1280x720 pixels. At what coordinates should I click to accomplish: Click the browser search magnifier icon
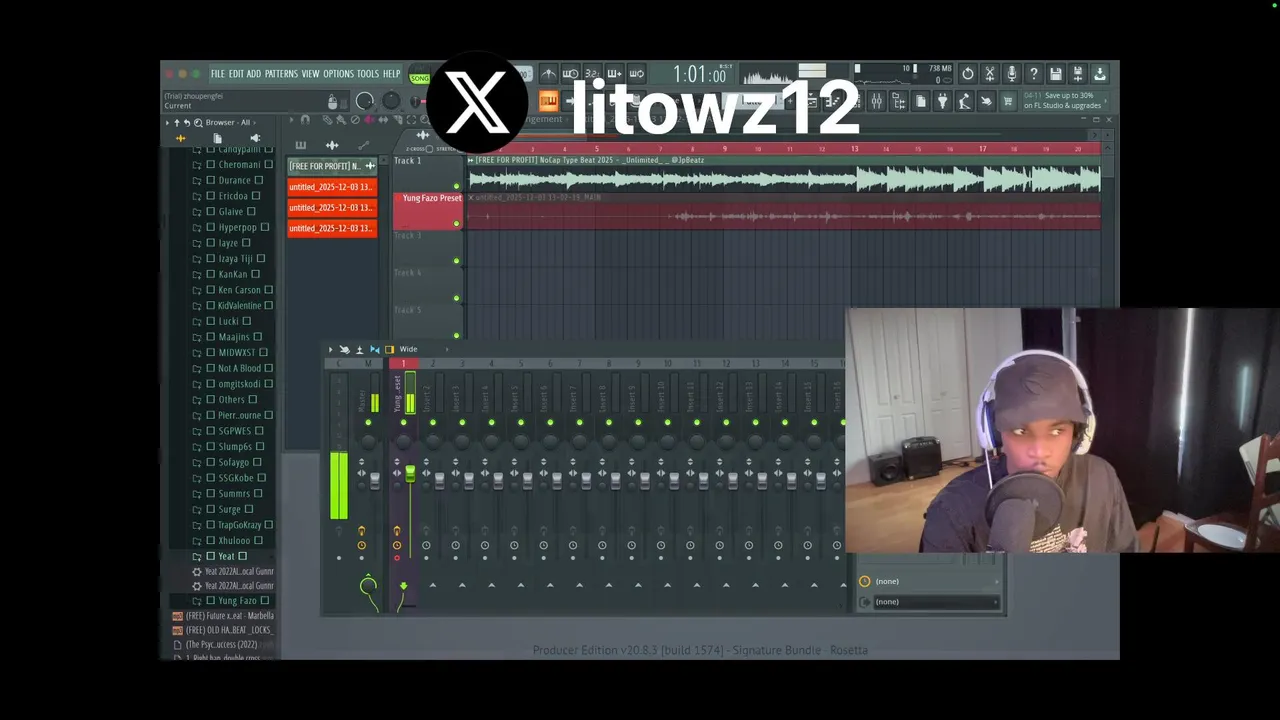(x=198, y=122)
